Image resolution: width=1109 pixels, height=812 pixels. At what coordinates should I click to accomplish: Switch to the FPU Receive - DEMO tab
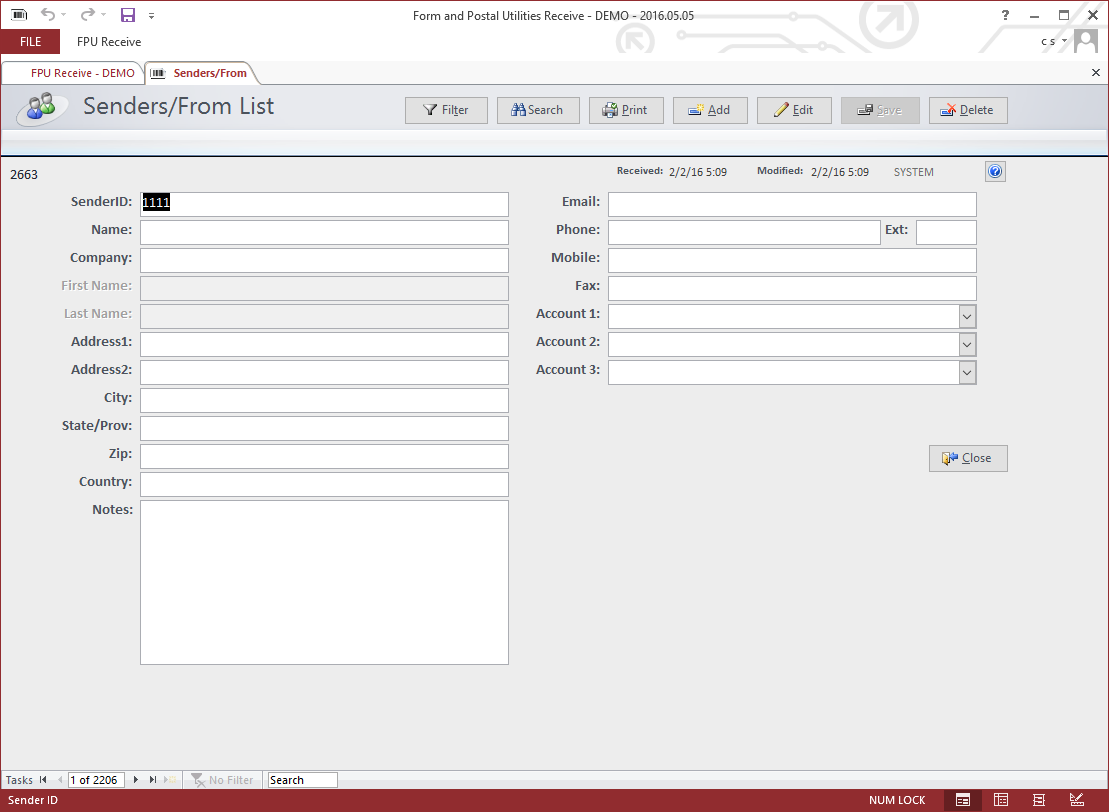(74, 73)
